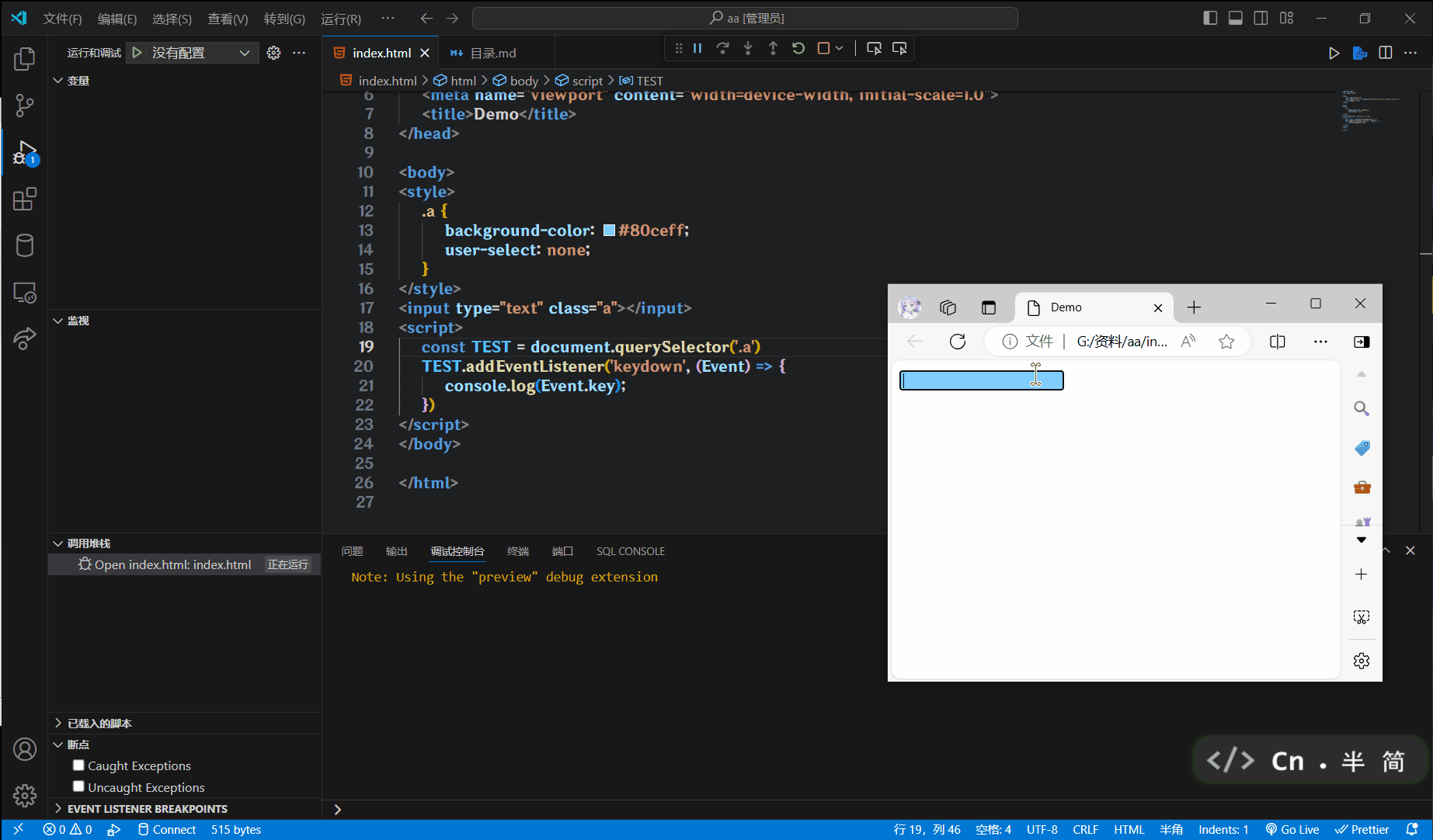
Task: Open the Extensions view
Action: [x=25, y=200]
